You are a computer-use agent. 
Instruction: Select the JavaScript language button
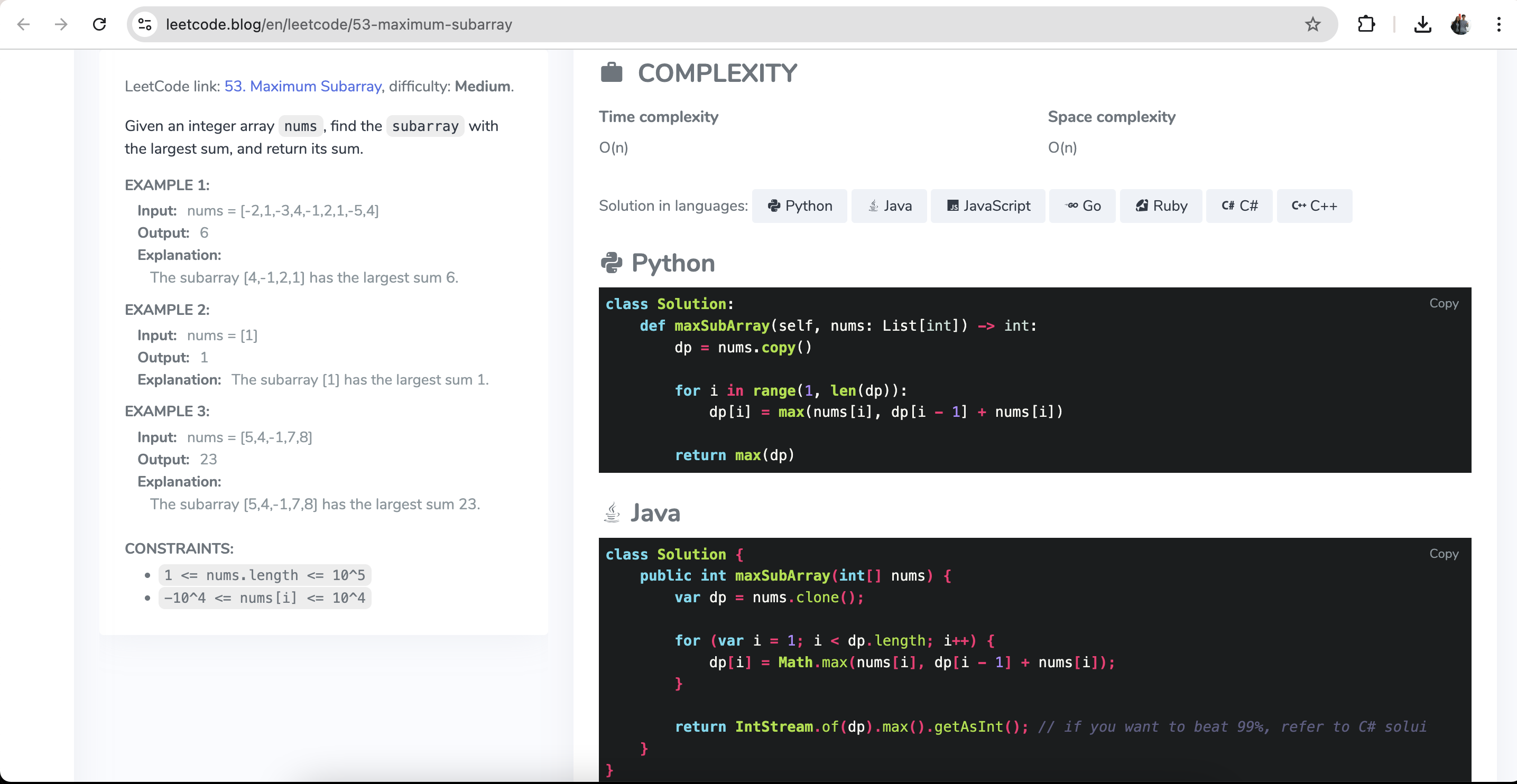click(987, 206)
